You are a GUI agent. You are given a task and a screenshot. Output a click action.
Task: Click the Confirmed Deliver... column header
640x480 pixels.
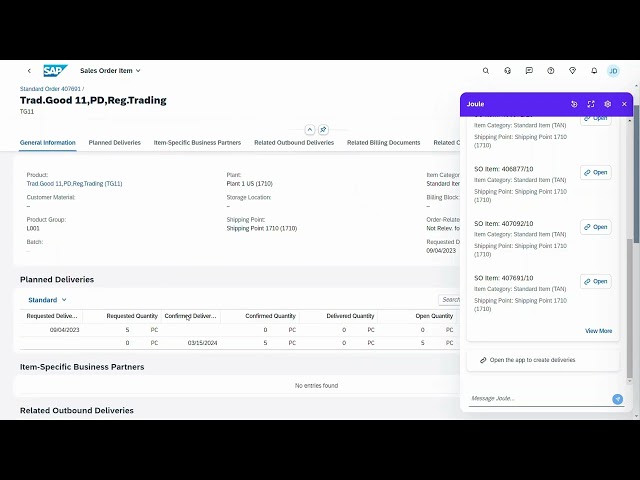click(190, 316)
